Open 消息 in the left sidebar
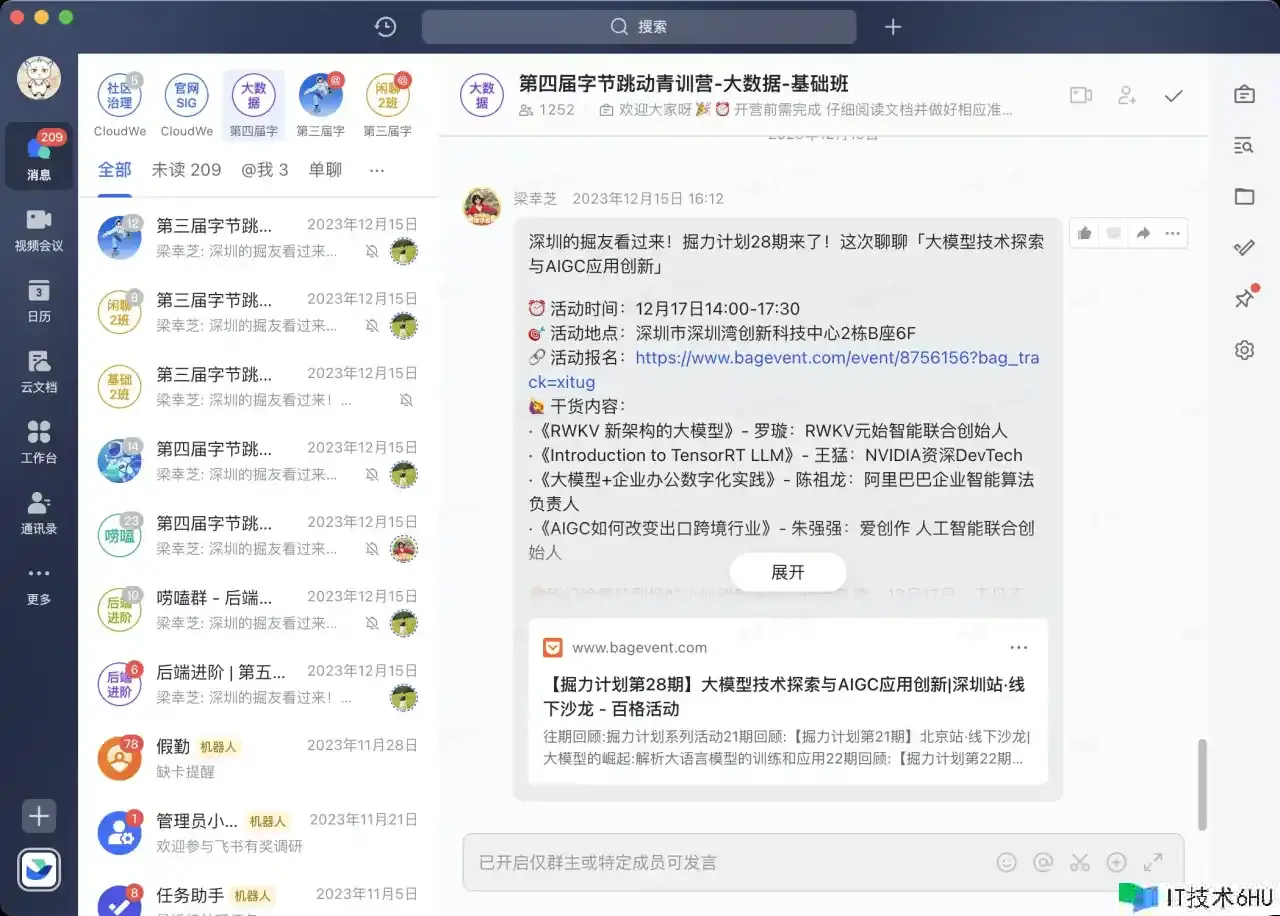 pyautogui.click(x=38, y=156)
